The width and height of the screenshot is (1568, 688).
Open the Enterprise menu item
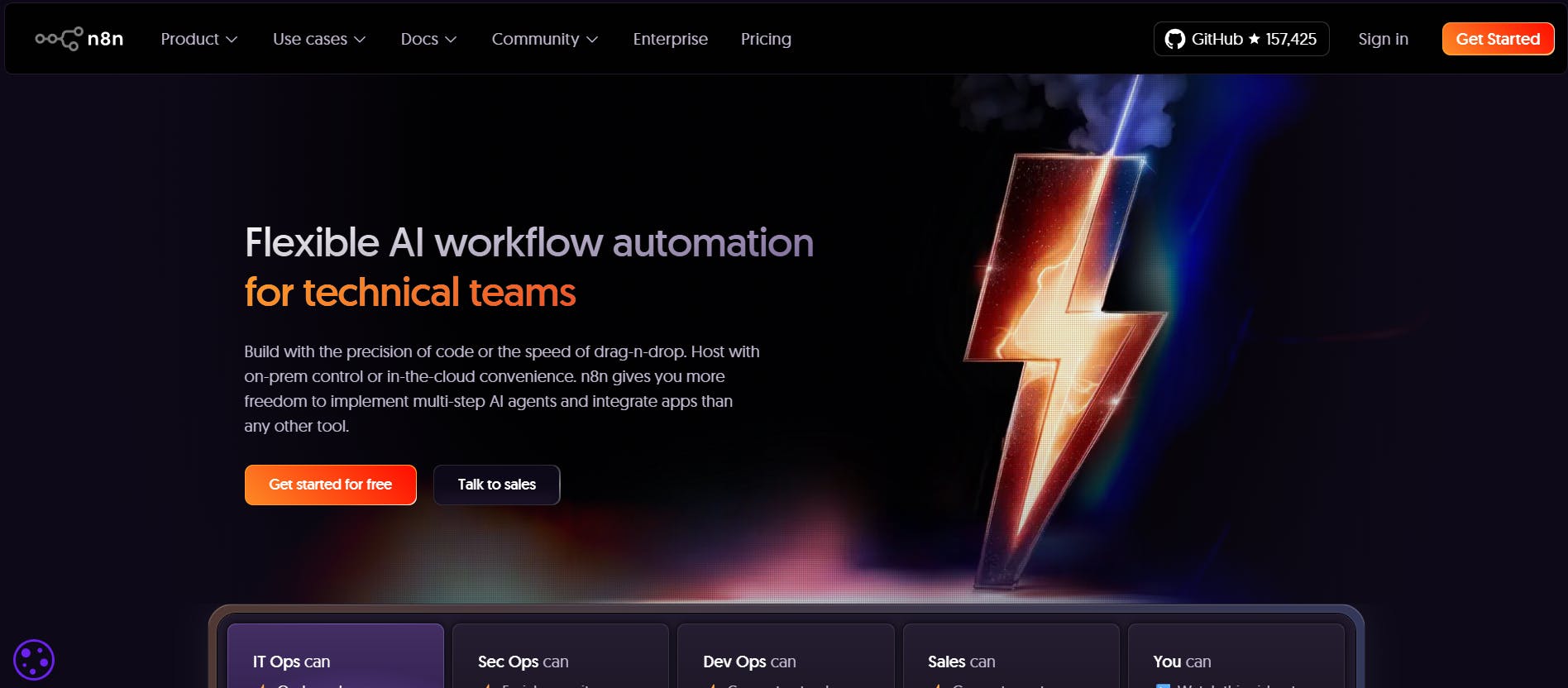click(670, 39)
